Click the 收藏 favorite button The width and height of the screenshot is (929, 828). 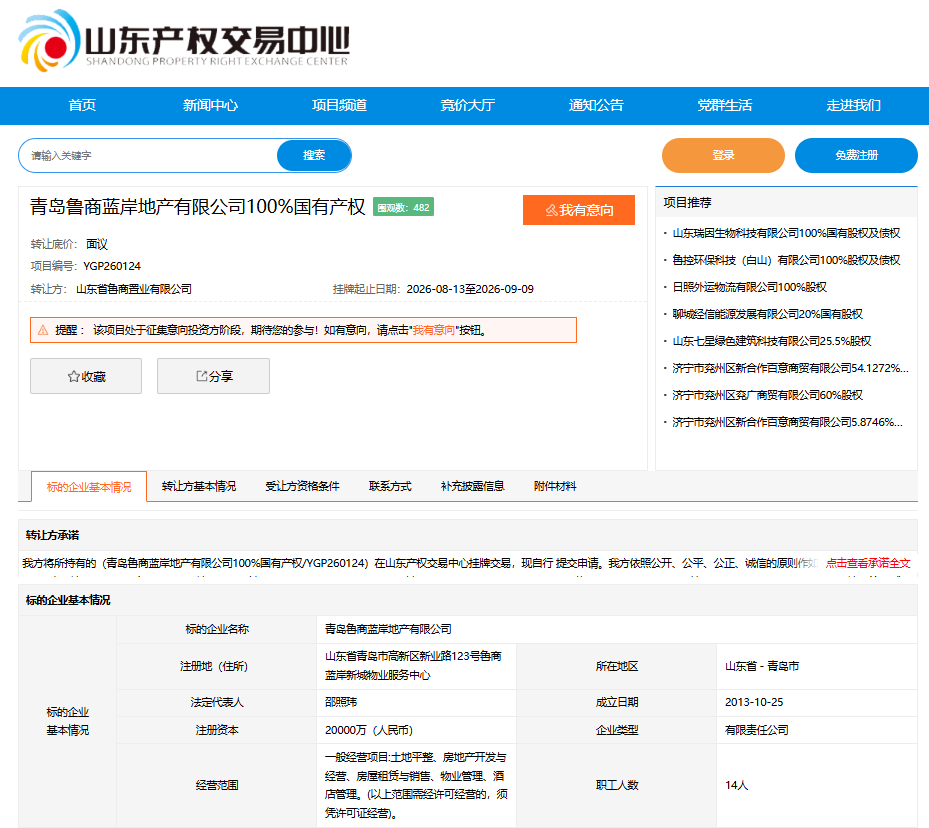tap(86, 376)
